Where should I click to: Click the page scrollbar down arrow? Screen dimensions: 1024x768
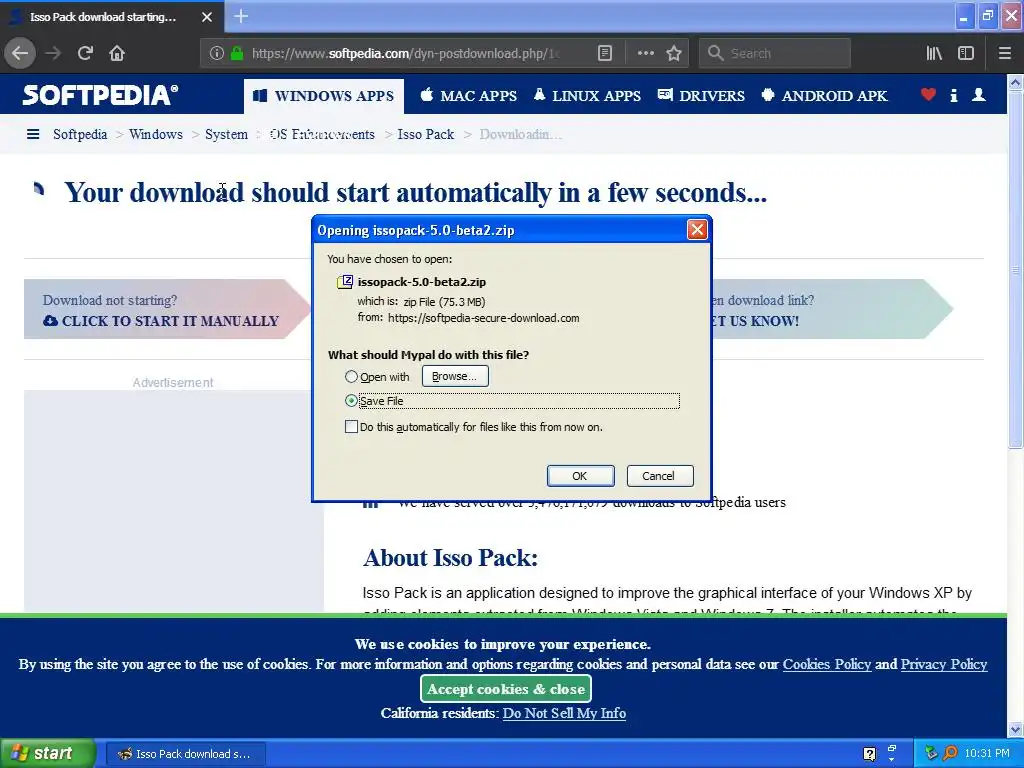tap(1015, 729)
